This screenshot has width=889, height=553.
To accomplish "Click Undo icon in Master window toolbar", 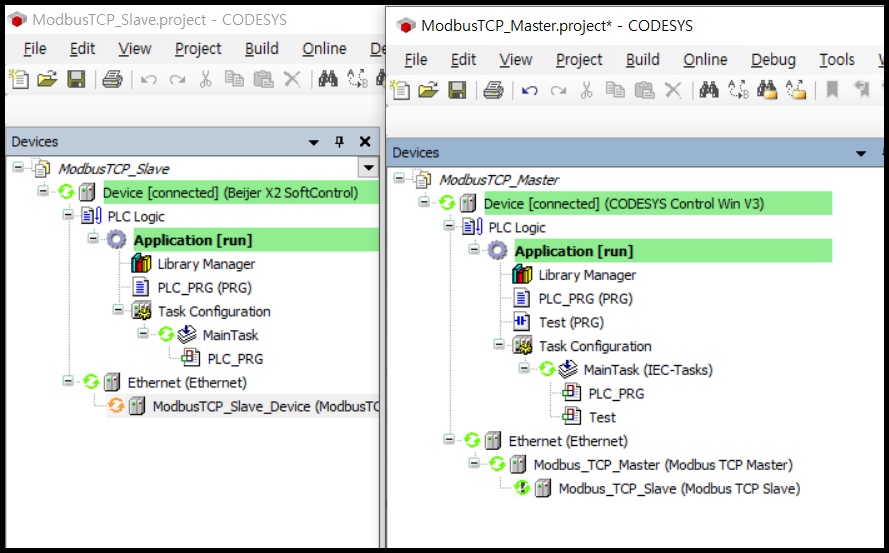I will click(x=530, y=90).
